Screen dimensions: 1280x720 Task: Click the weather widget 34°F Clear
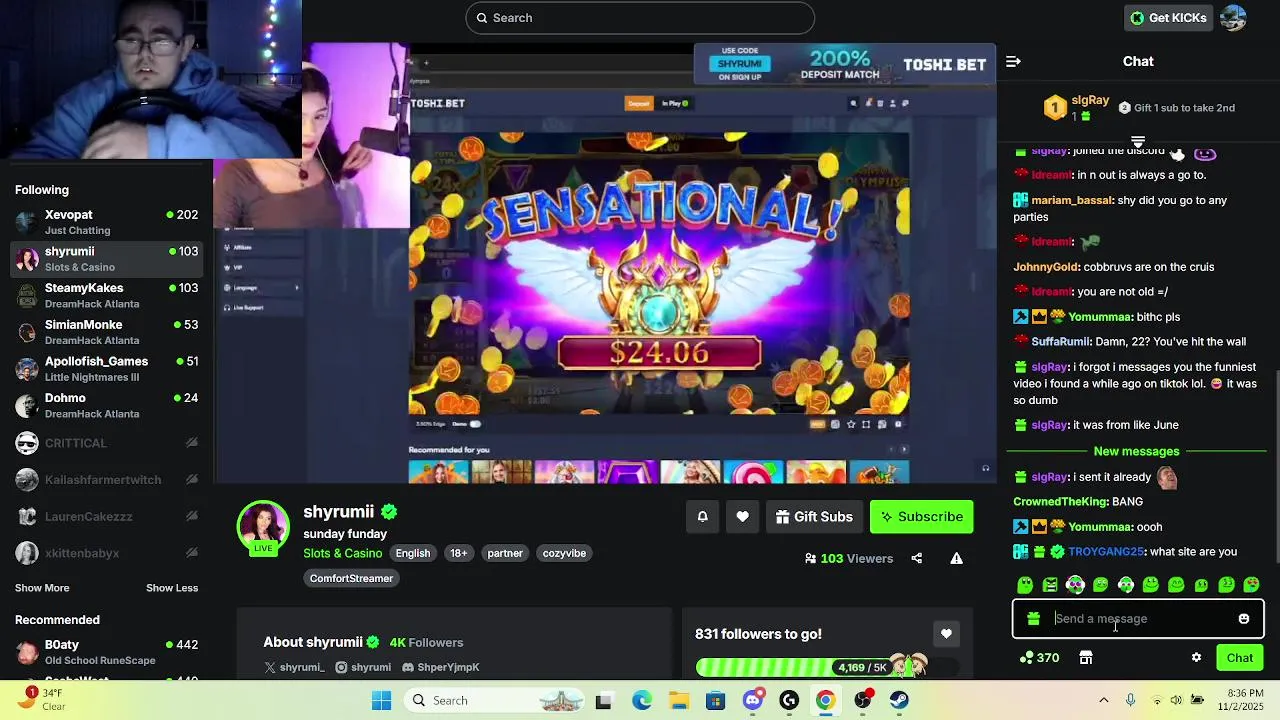[x=42, y=700]
